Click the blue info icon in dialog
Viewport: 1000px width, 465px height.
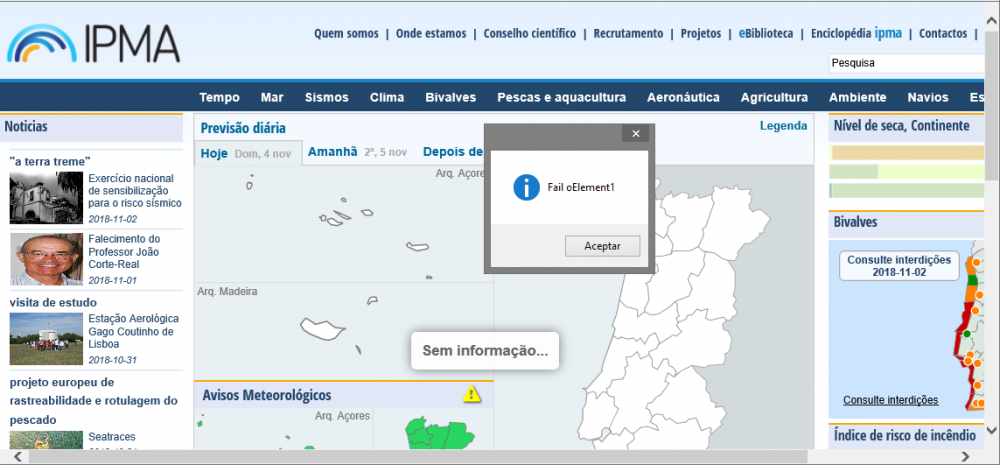pyautogui.click(x=526, y=188)
